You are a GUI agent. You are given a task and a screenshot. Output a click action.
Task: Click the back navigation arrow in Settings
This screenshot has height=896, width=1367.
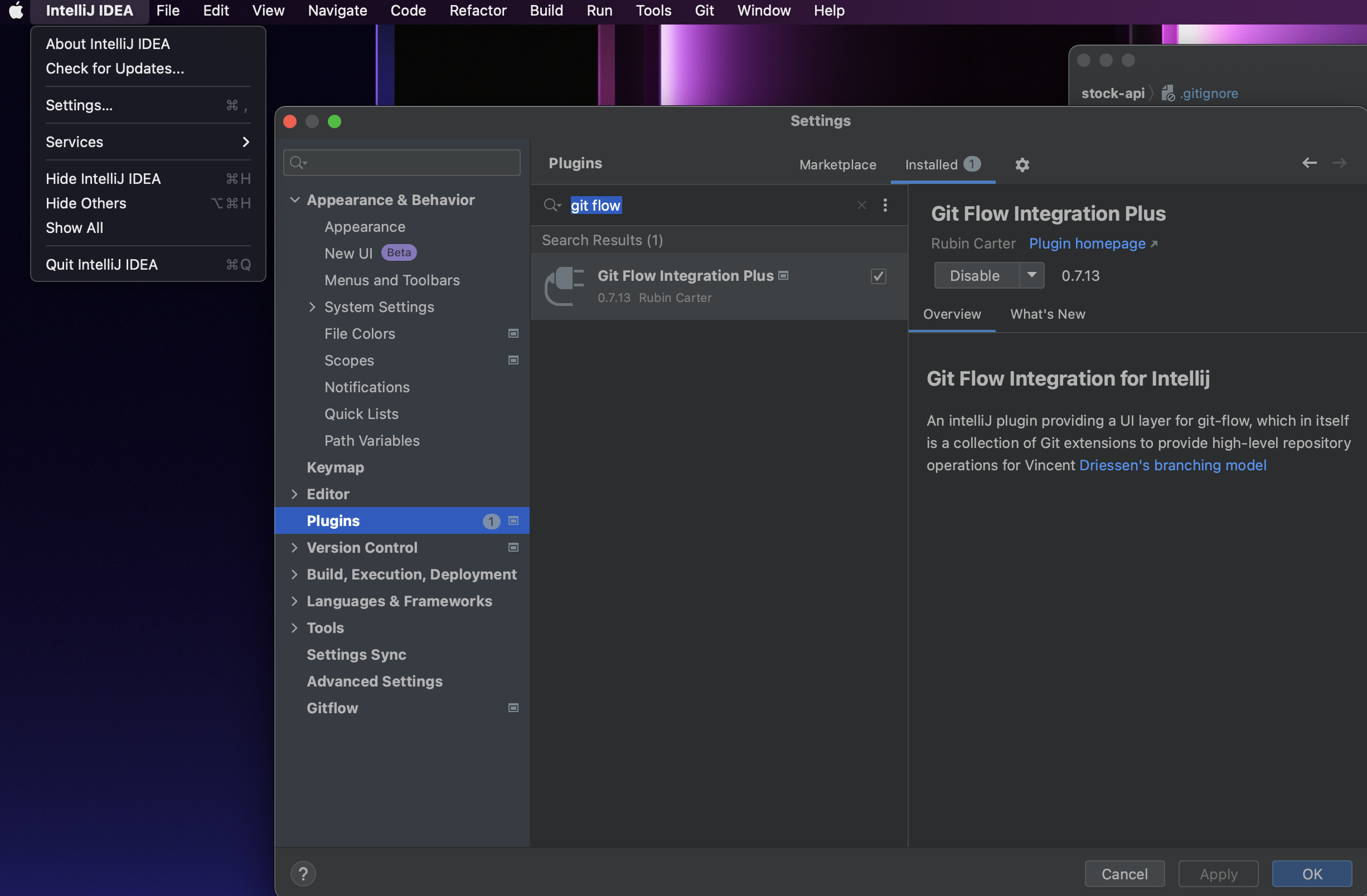coord(1309,163)
